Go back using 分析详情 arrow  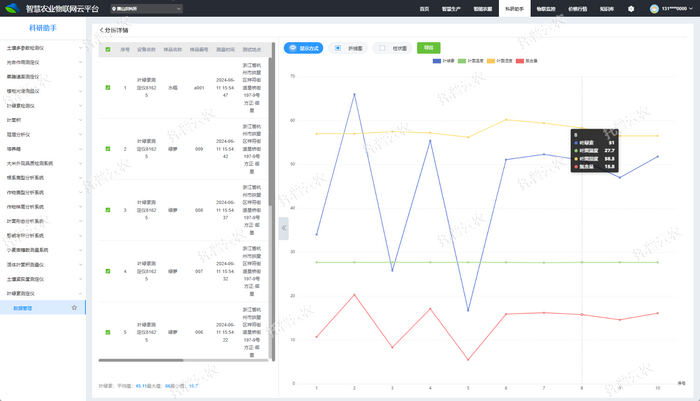101,30
